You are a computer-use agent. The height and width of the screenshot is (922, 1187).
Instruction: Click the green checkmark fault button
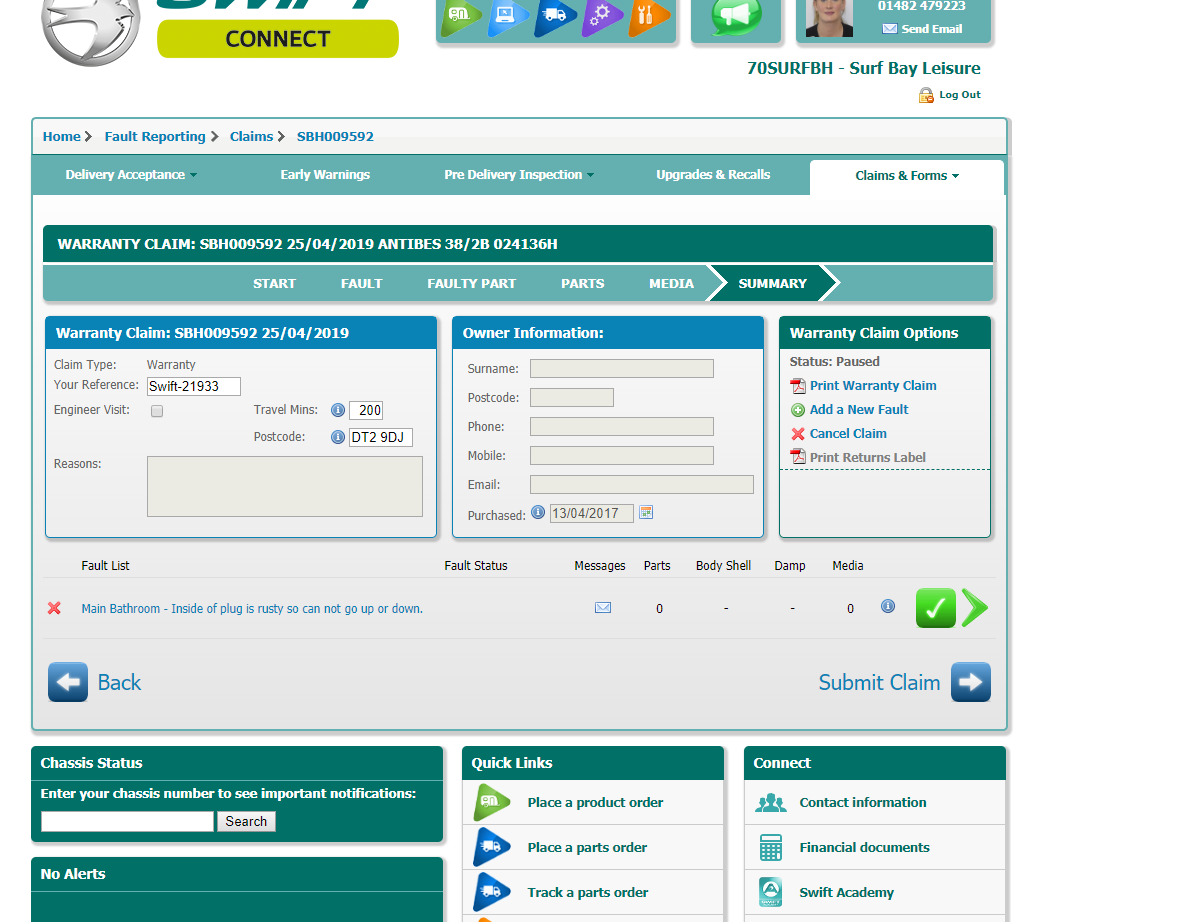pos(936,608)
